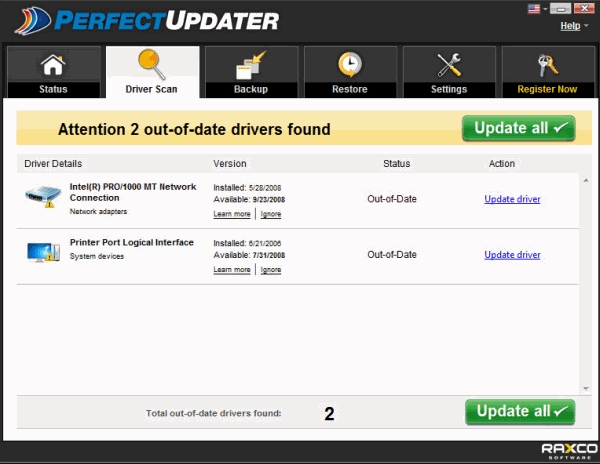Click the Installed: 5/28/2008 date

[x=247, y=188]
